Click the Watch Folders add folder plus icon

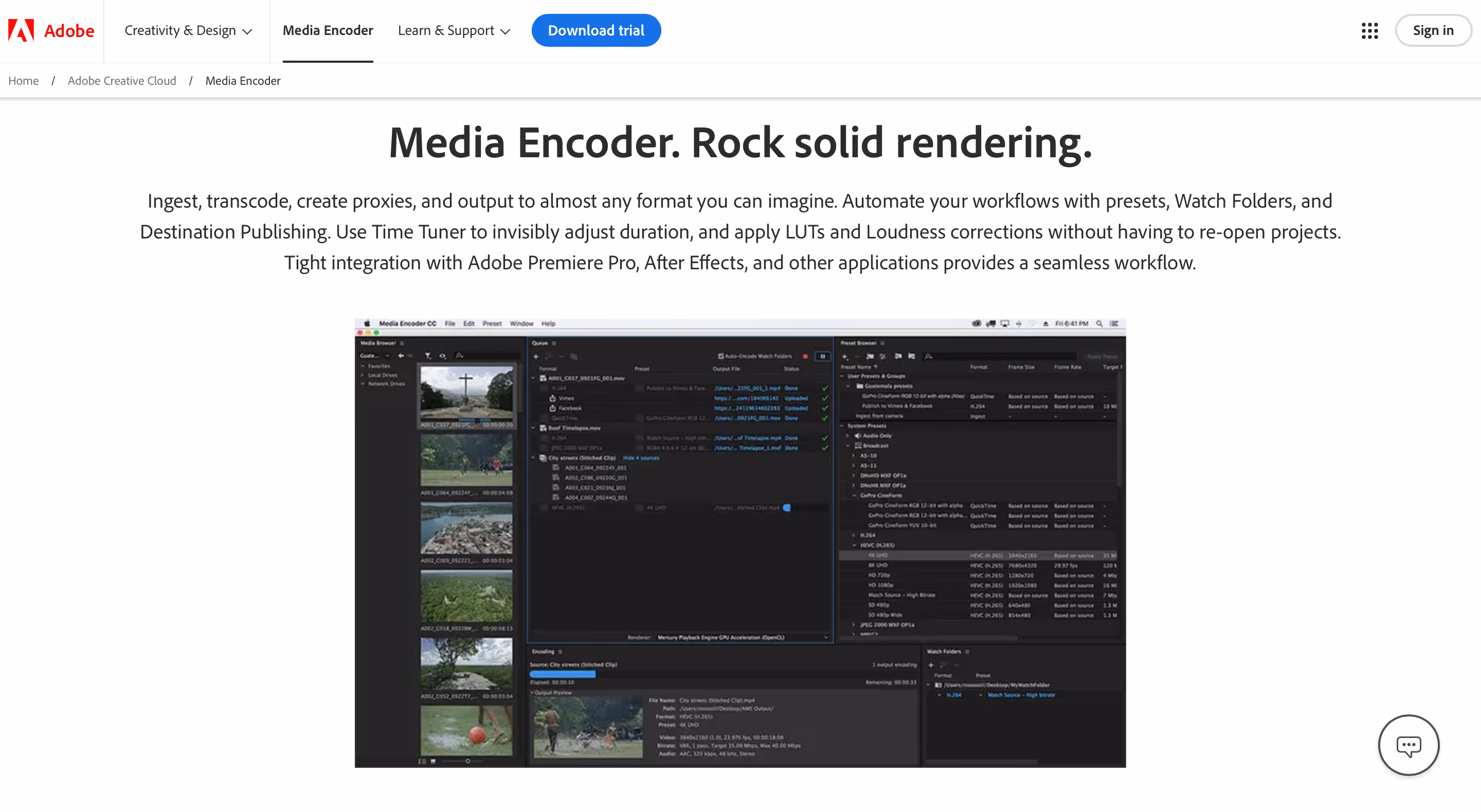click(x=931, y=665)
